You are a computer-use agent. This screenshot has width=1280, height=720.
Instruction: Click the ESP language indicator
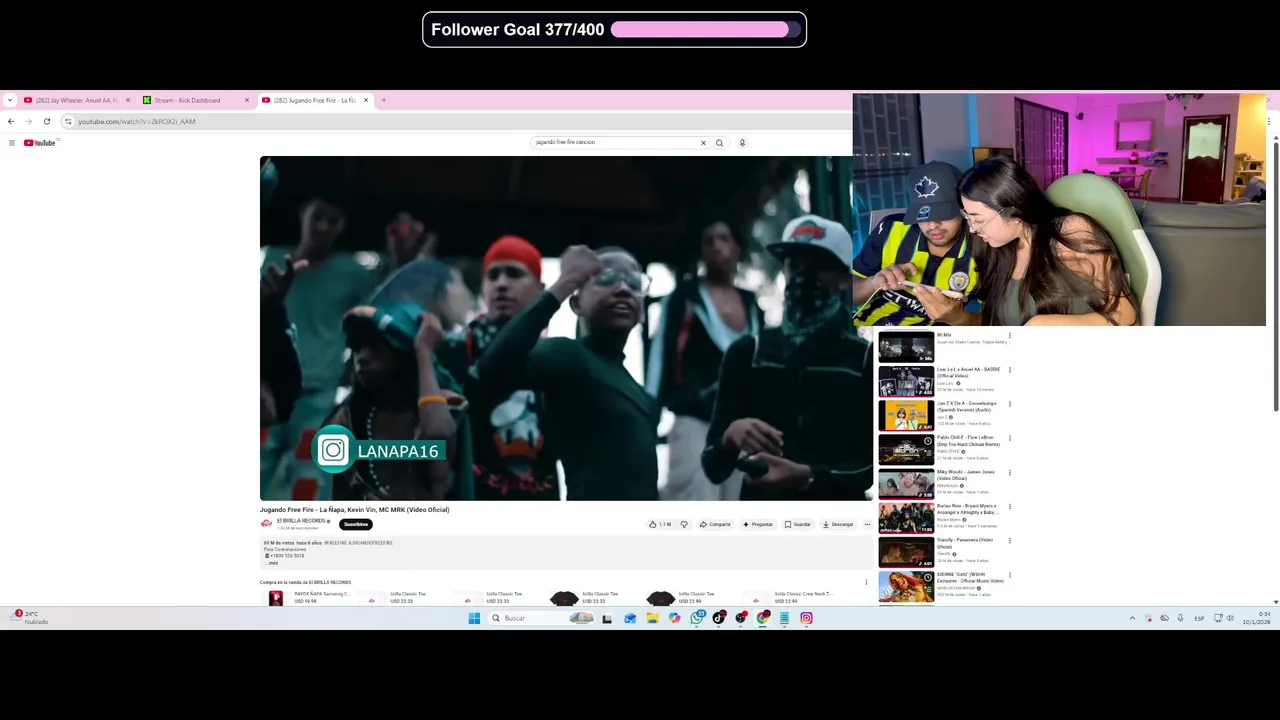click(1199, 618)
